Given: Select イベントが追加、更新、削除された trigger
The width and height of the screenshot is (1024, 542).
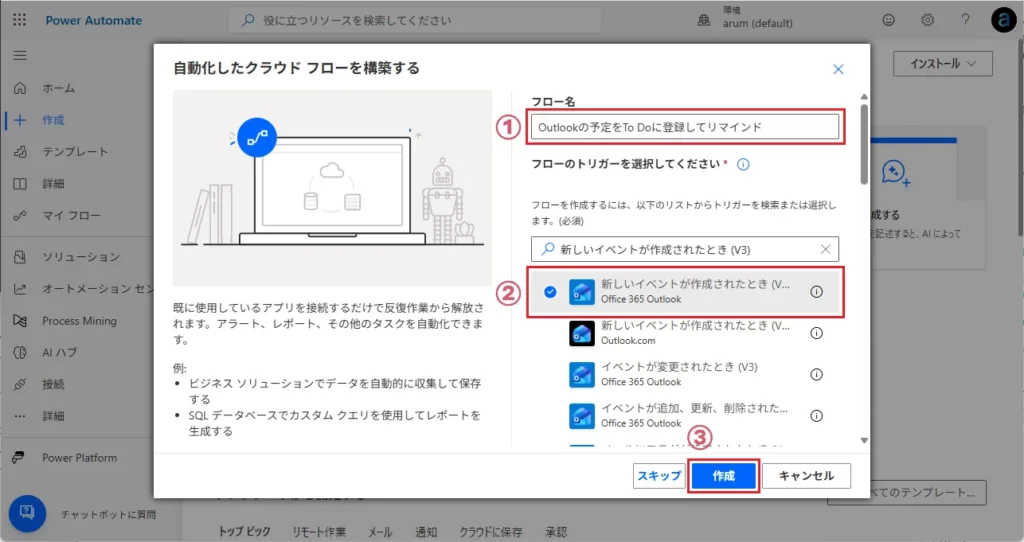Looking at the screenshot, I should pos(686,416).
